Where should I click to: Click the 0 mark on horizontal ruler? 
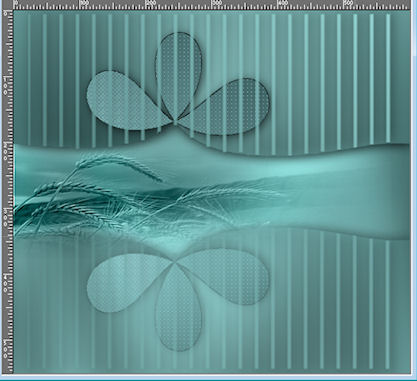(17, 3)
